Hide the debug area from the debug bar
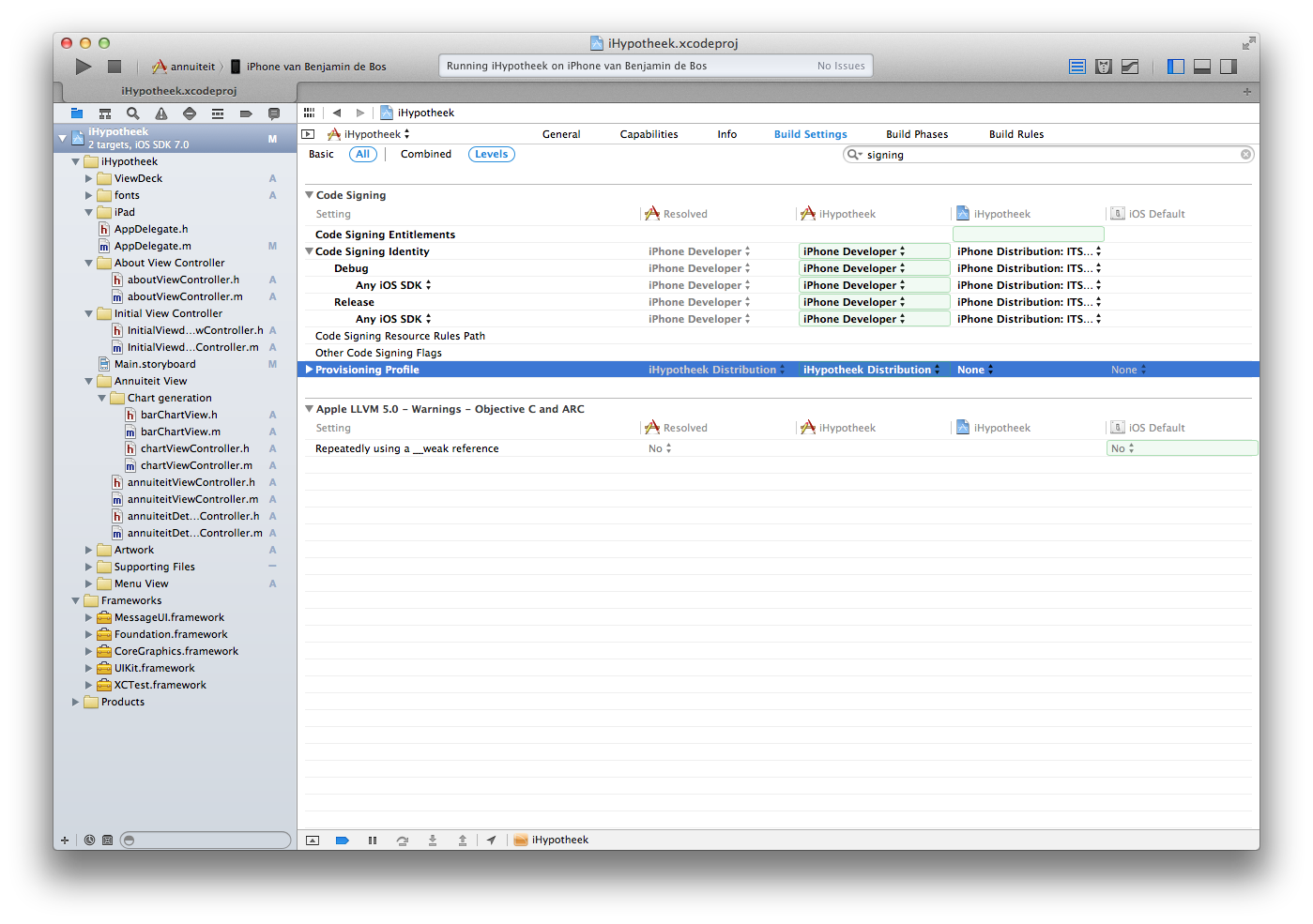Screen dimensions: 1313x924 [x=313, y=841]
